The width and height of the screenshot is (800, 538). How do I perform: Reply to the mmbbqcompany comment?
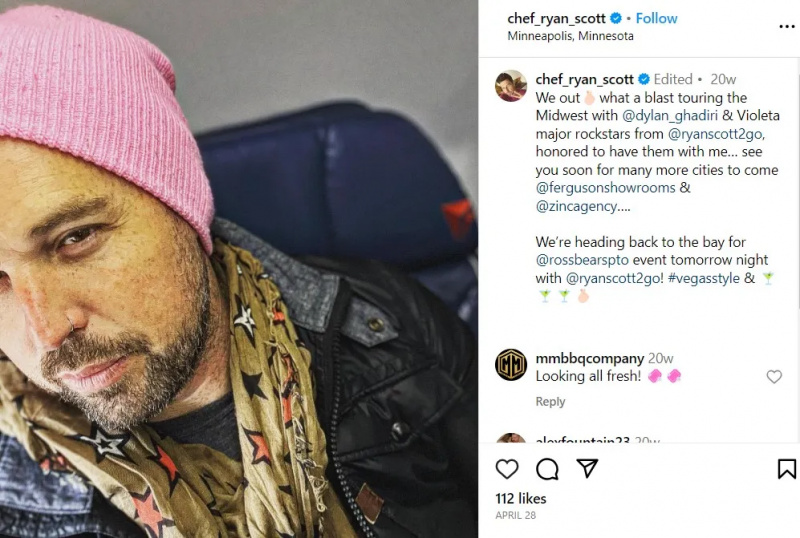[550, 402]
